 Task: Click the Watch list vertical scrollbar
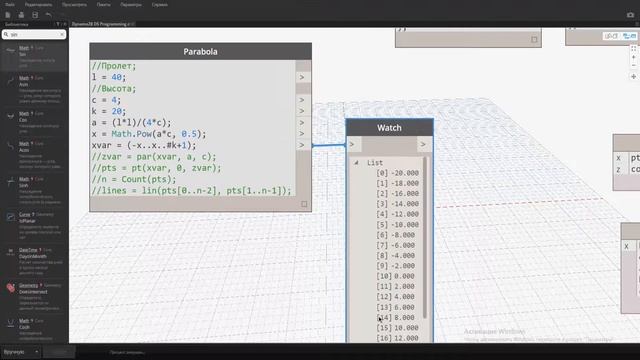click(x=425, y=238)
